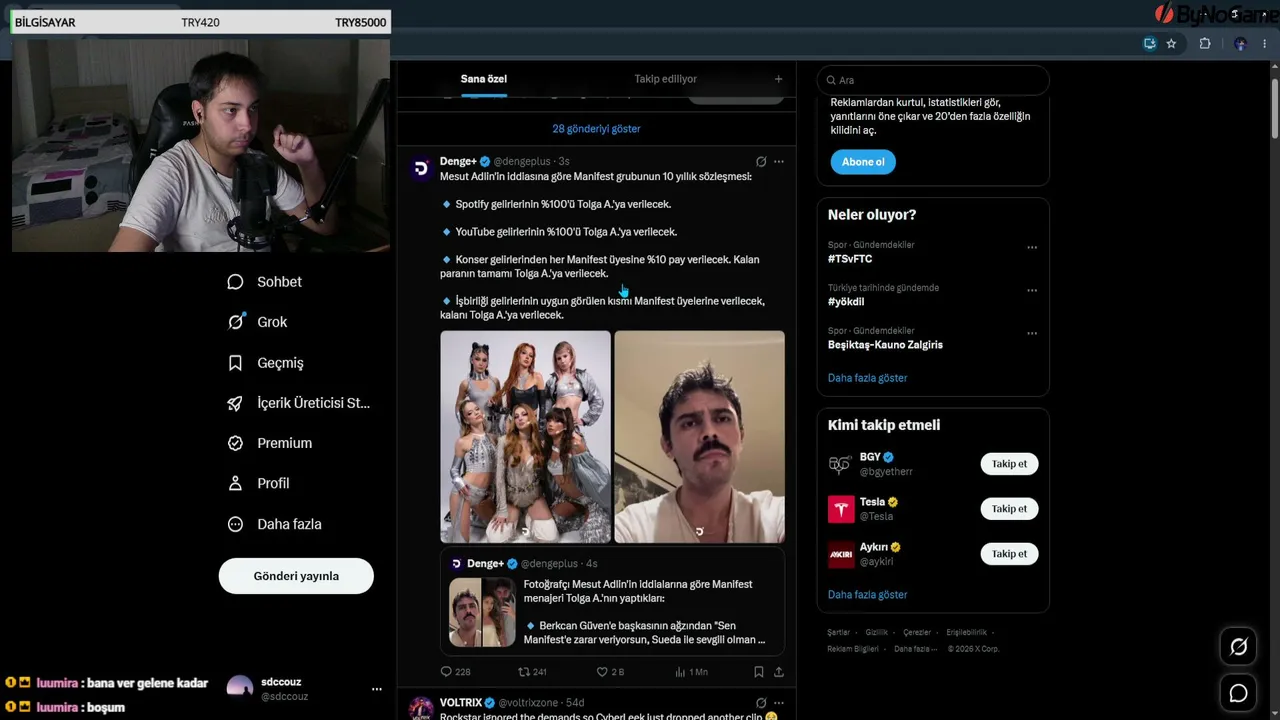Repost the Denge+ post with 241 reposts
The width and height of the screenshot is (1280, 720).
532,672
